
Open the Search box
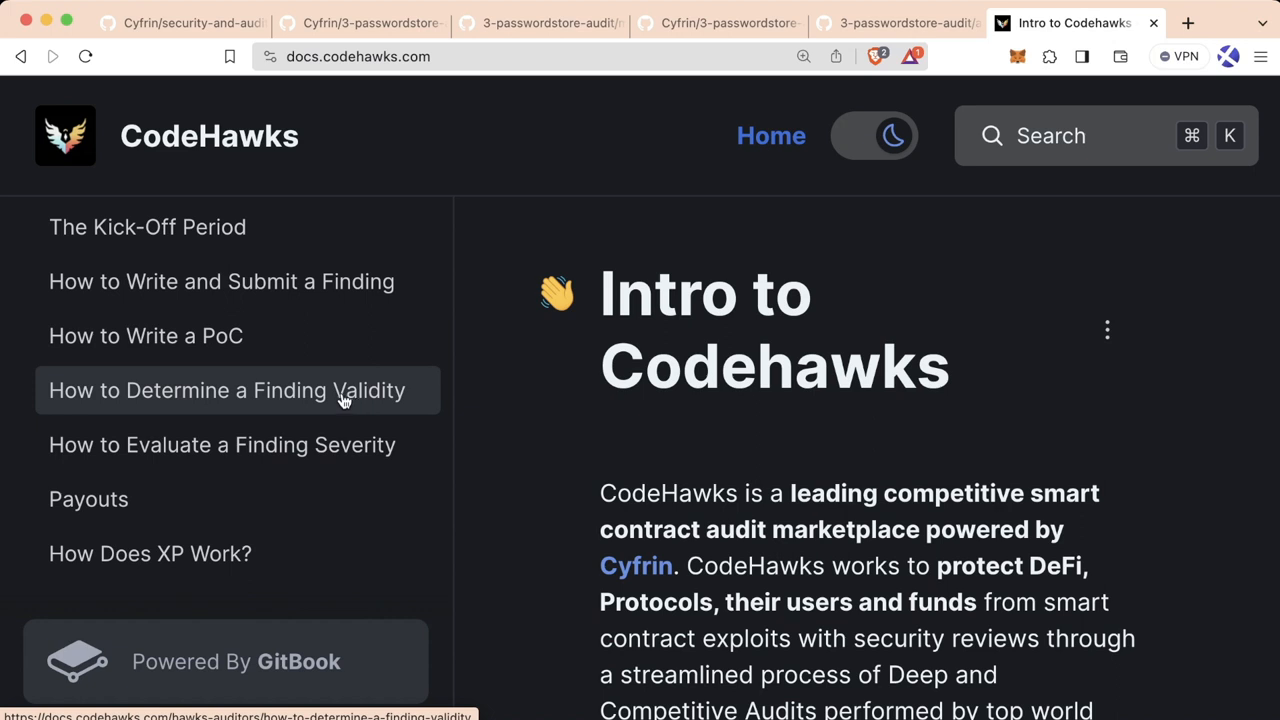tap(1106, 136)
